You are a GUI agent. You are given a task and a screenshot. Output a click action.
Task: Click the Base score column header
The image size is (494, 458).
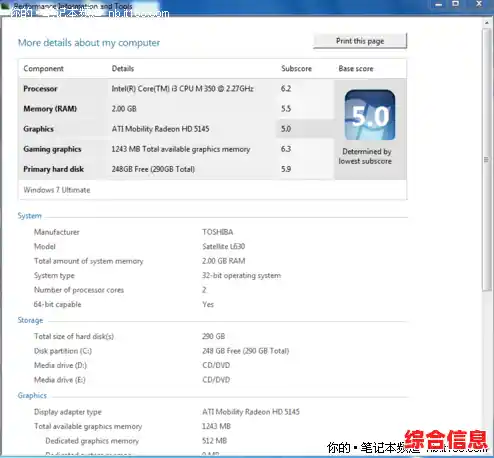356,69
